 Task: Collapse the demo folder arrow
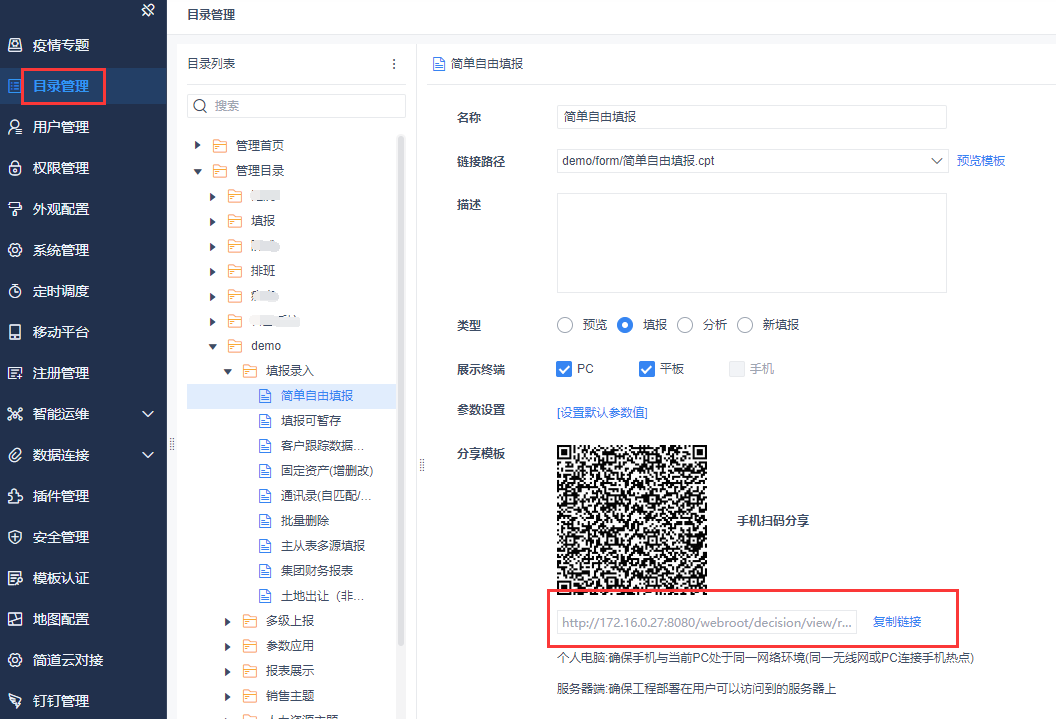(x=213, y=347)
